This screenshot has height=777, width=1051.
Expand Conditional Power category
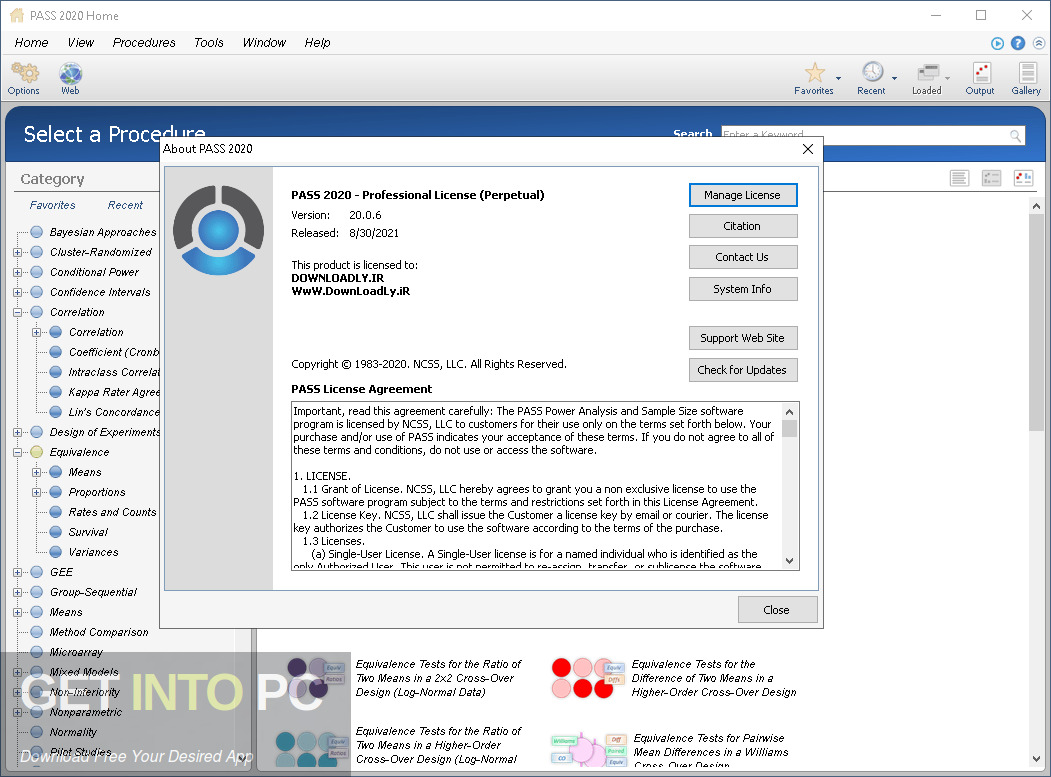(17, 273)
